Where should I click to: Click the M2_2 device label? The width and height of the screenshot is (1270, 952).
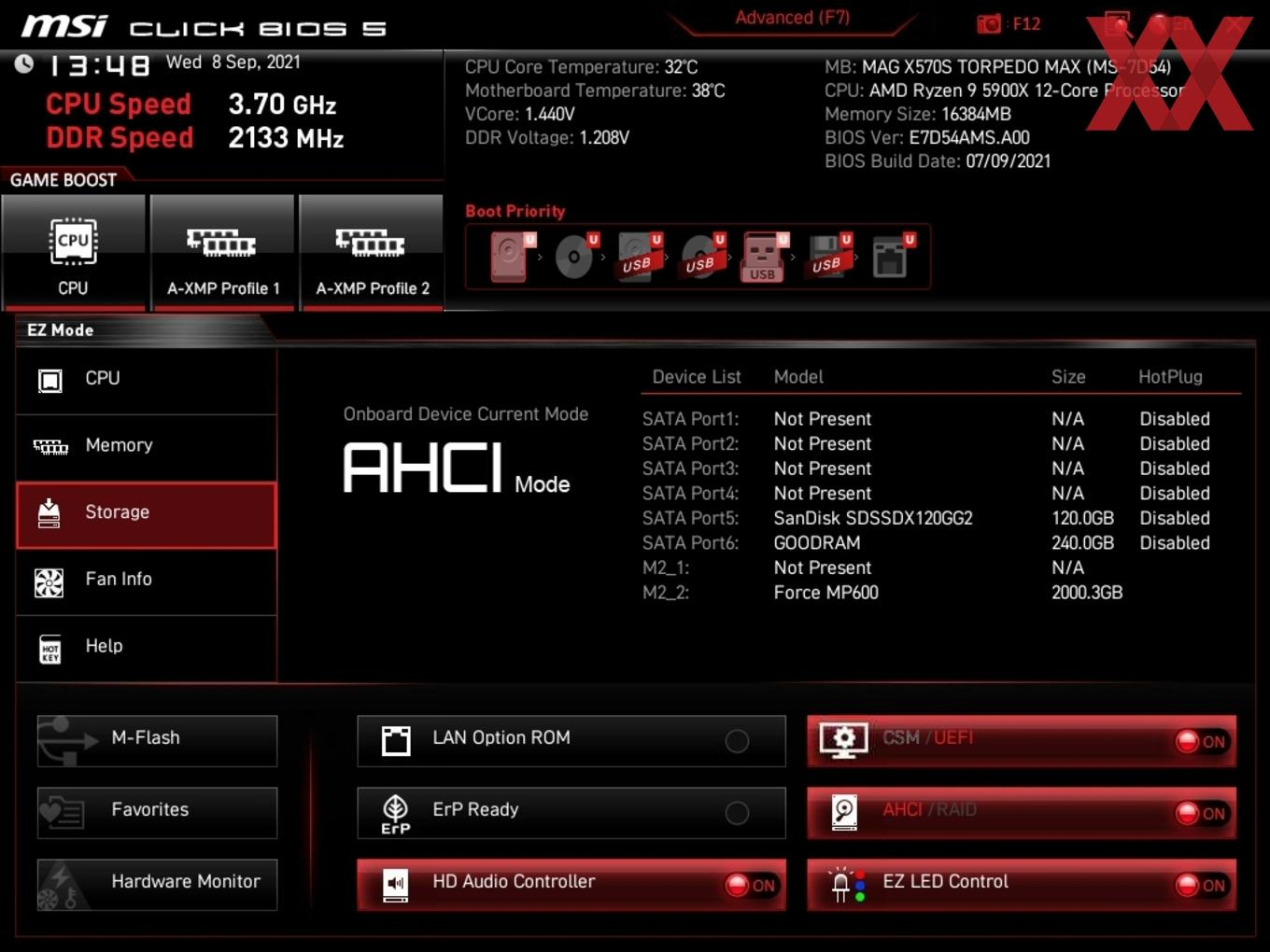pyautogui.click(x=666, y=593)
